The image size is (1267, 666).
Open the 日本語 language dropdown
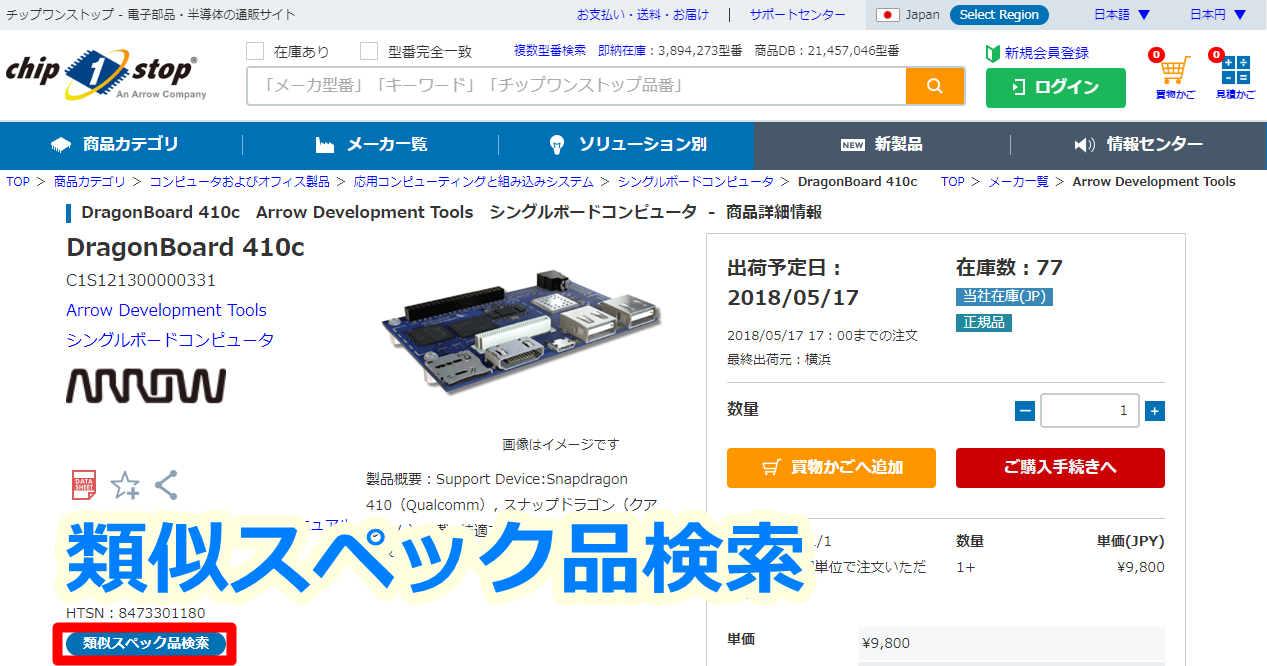point(1122,15)
